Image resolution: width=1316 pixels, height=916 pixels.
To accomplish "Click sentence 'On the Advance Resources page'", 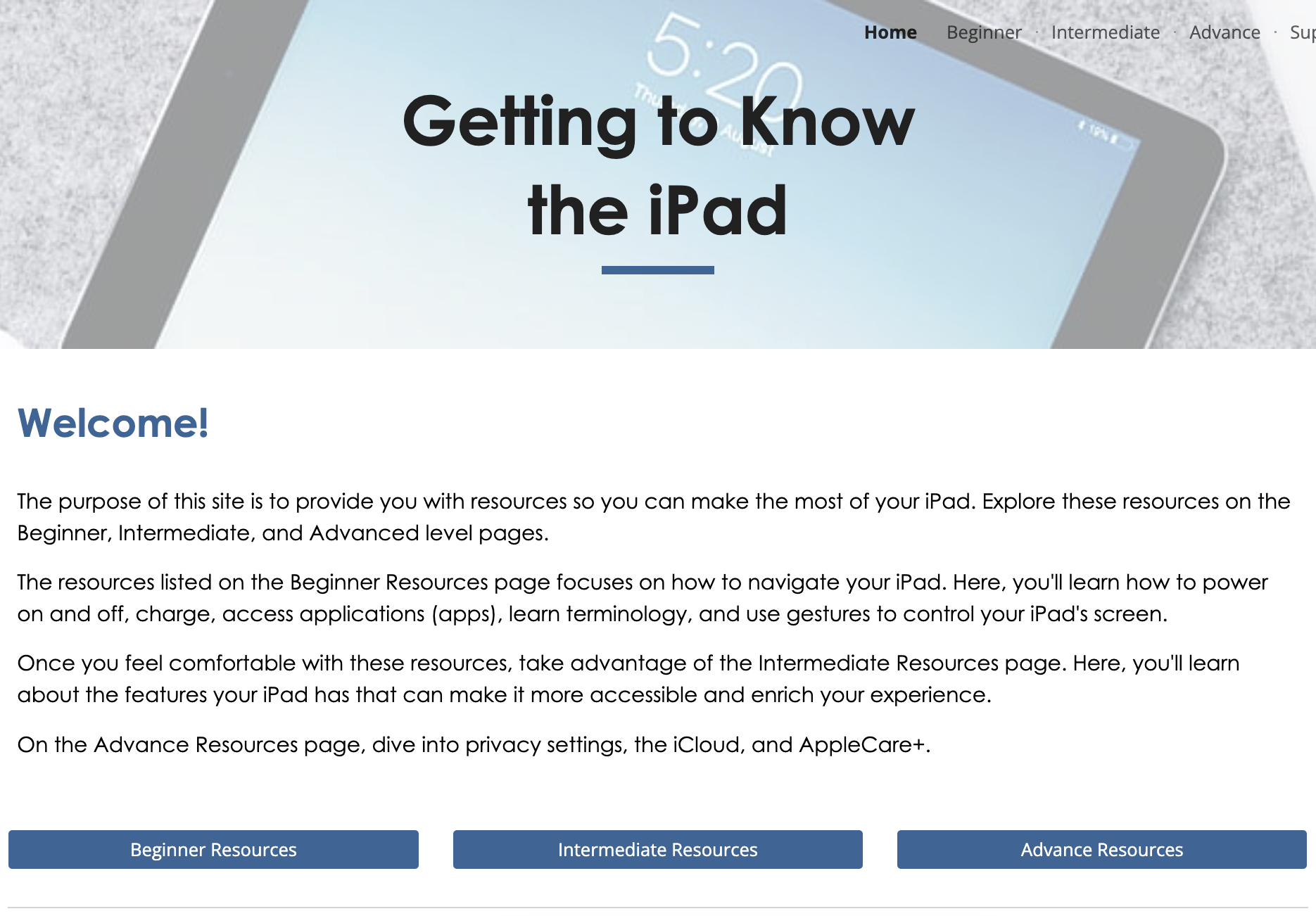I will [474, 744].
